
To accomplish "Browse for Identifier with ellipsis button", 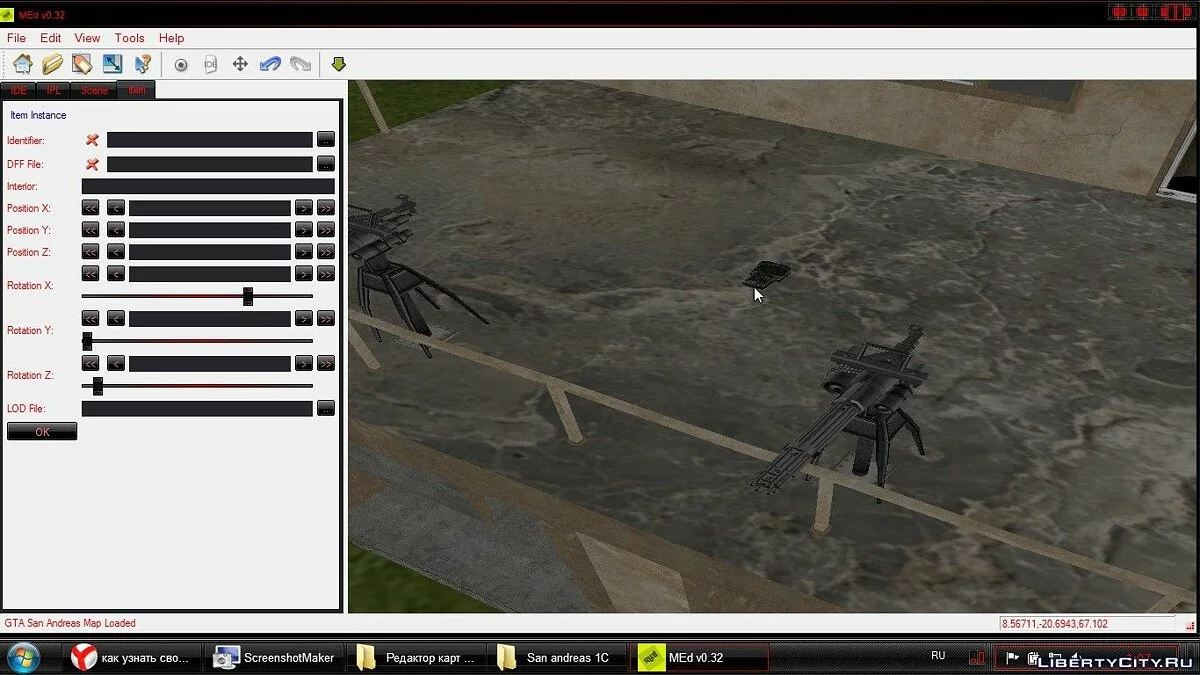I will 326,140.
